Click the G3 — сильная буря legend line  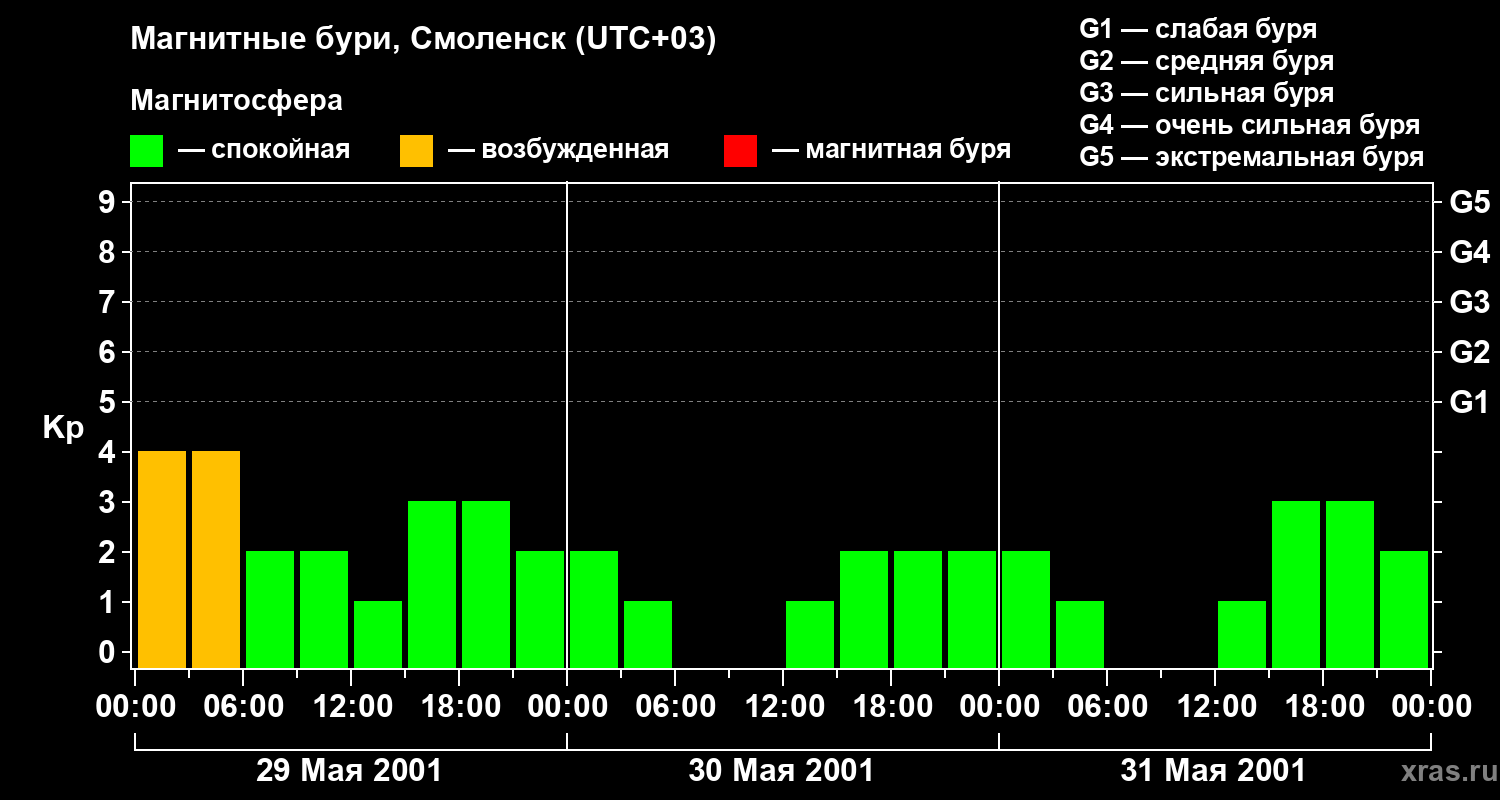(1207, 93)
